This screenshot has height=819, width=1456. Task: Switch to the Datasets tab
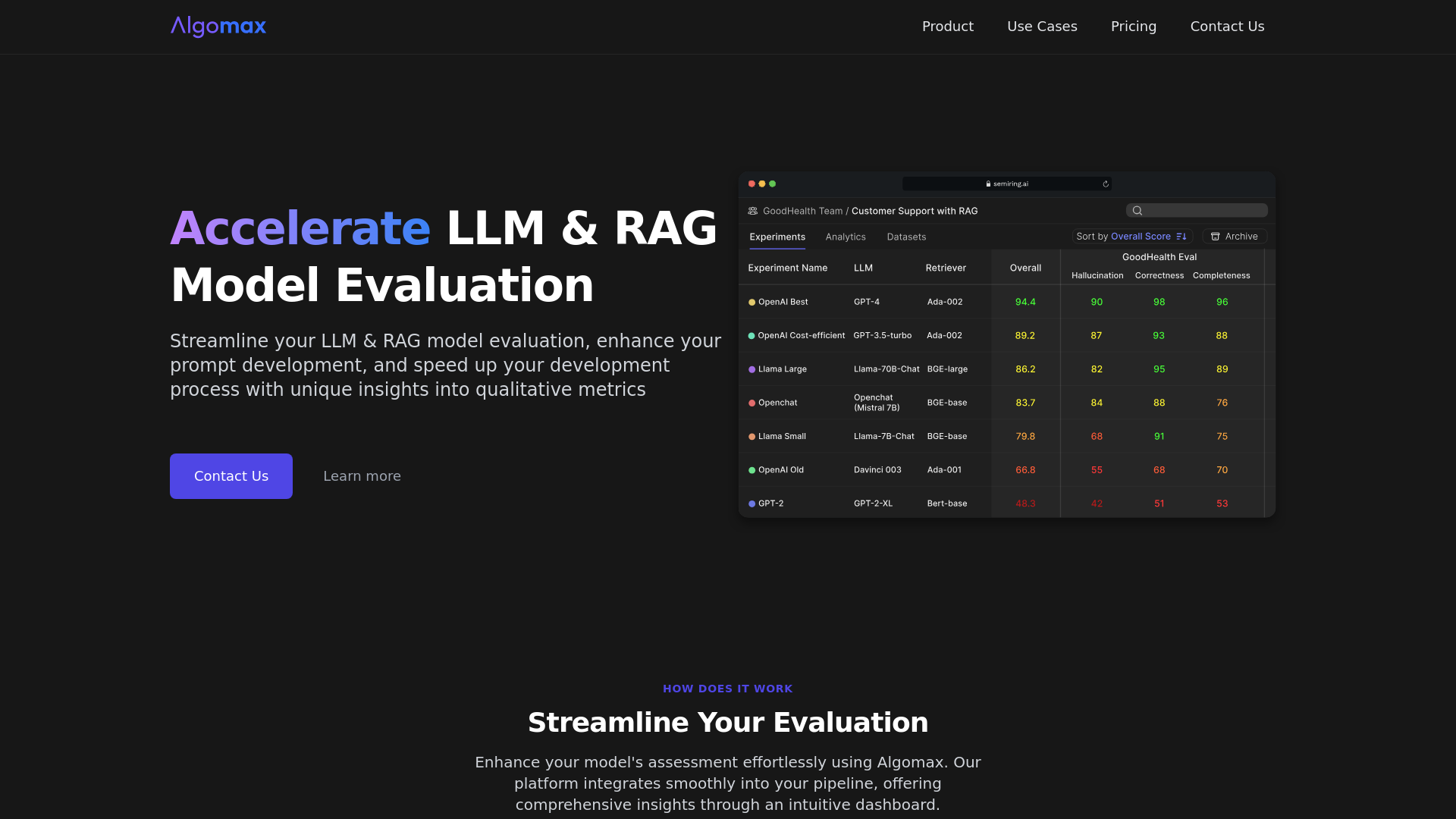906,237
